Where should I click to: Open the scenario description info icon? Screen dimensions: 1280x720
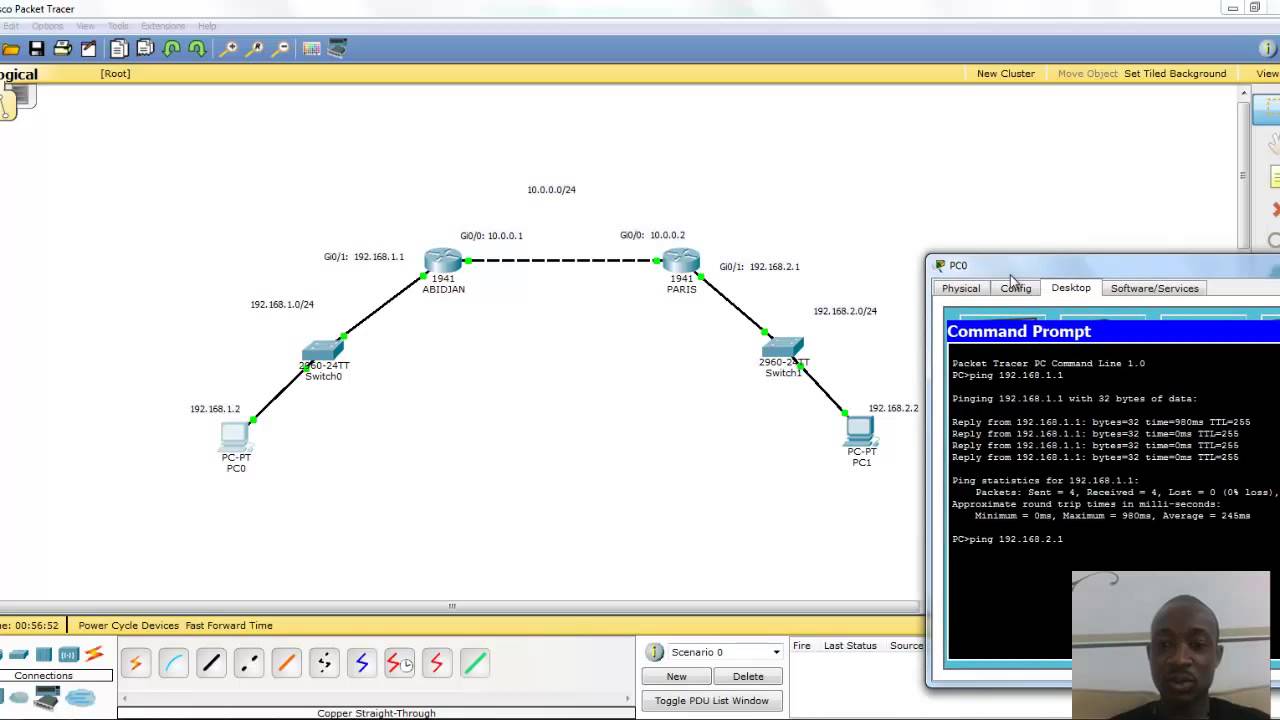pos(655,652)
